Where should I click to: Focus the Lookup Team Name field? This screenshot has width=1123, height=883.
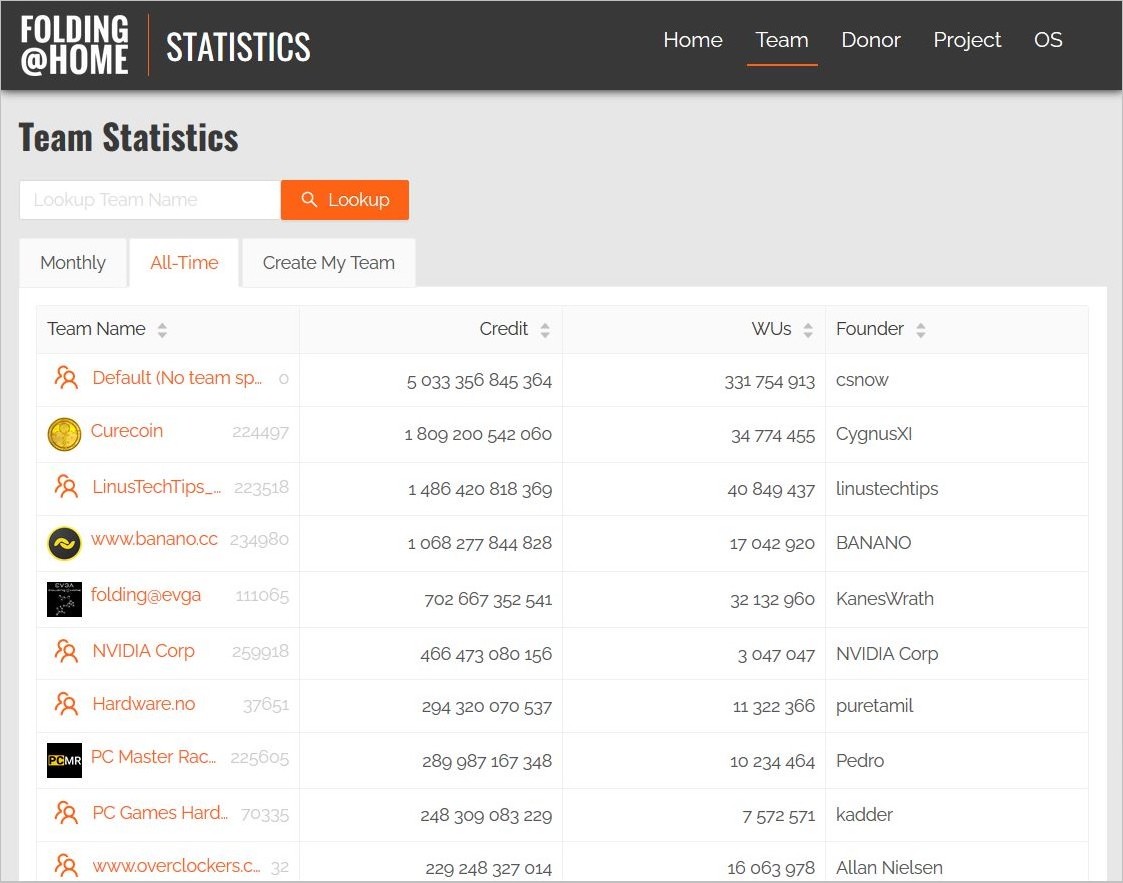tap(150, 200)
